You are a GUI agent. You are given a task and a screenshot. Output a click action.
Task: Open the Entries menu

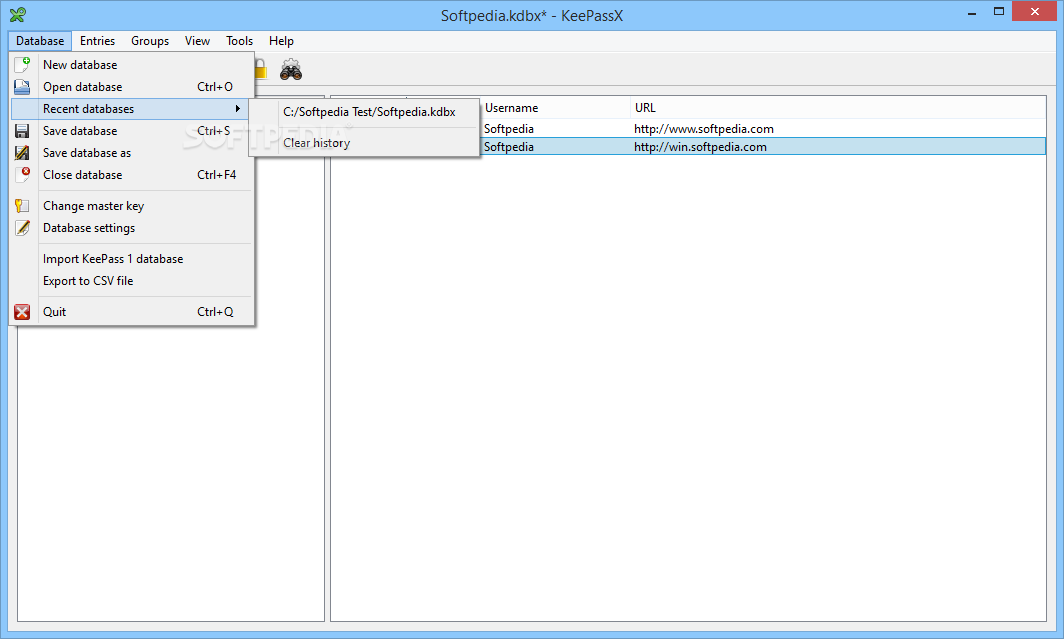point(97,41)
